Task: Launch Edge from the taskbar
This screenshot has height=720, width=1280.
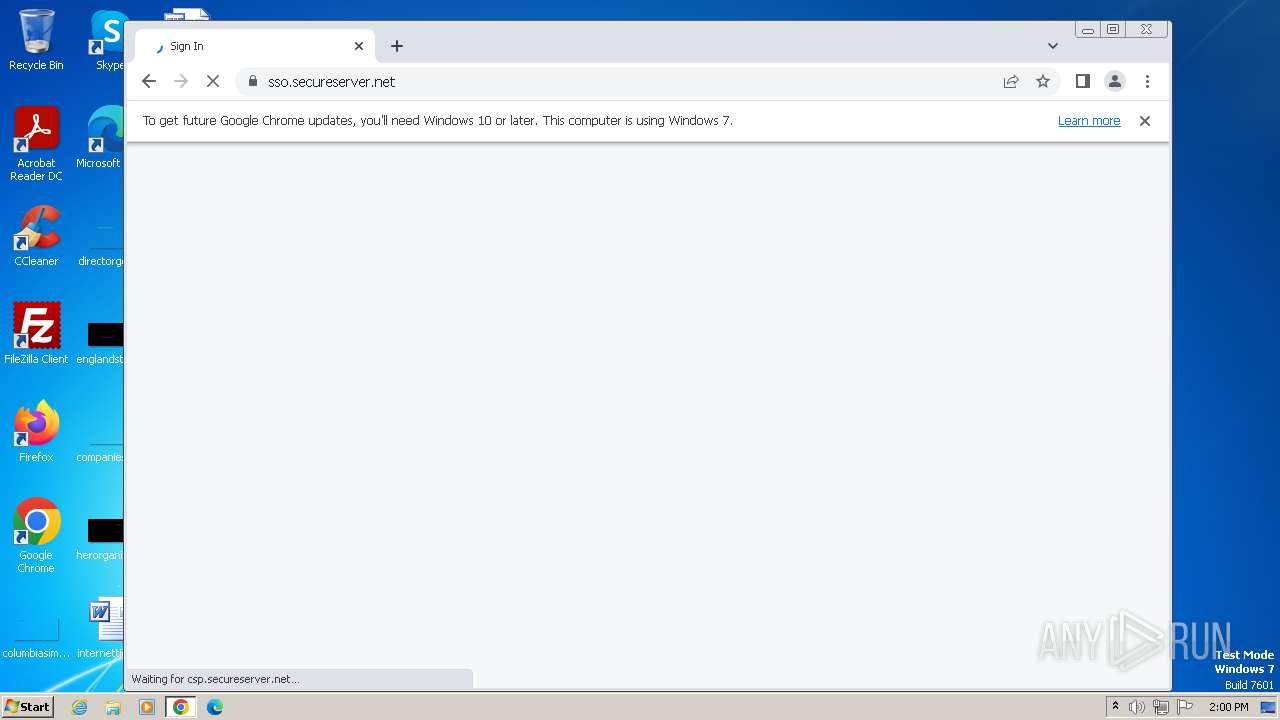Action: click(215, 707)
